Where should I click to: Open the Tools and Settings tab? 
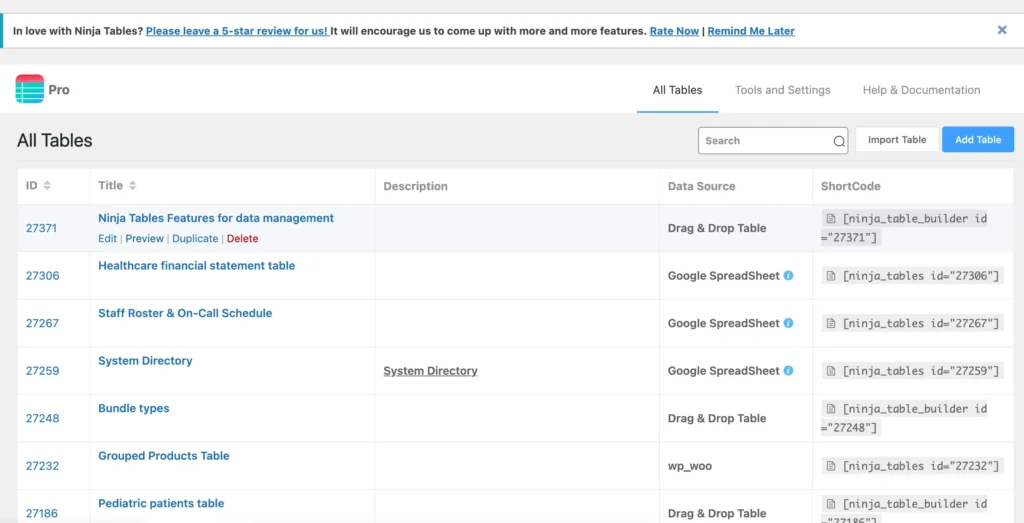tap(782, 90)
